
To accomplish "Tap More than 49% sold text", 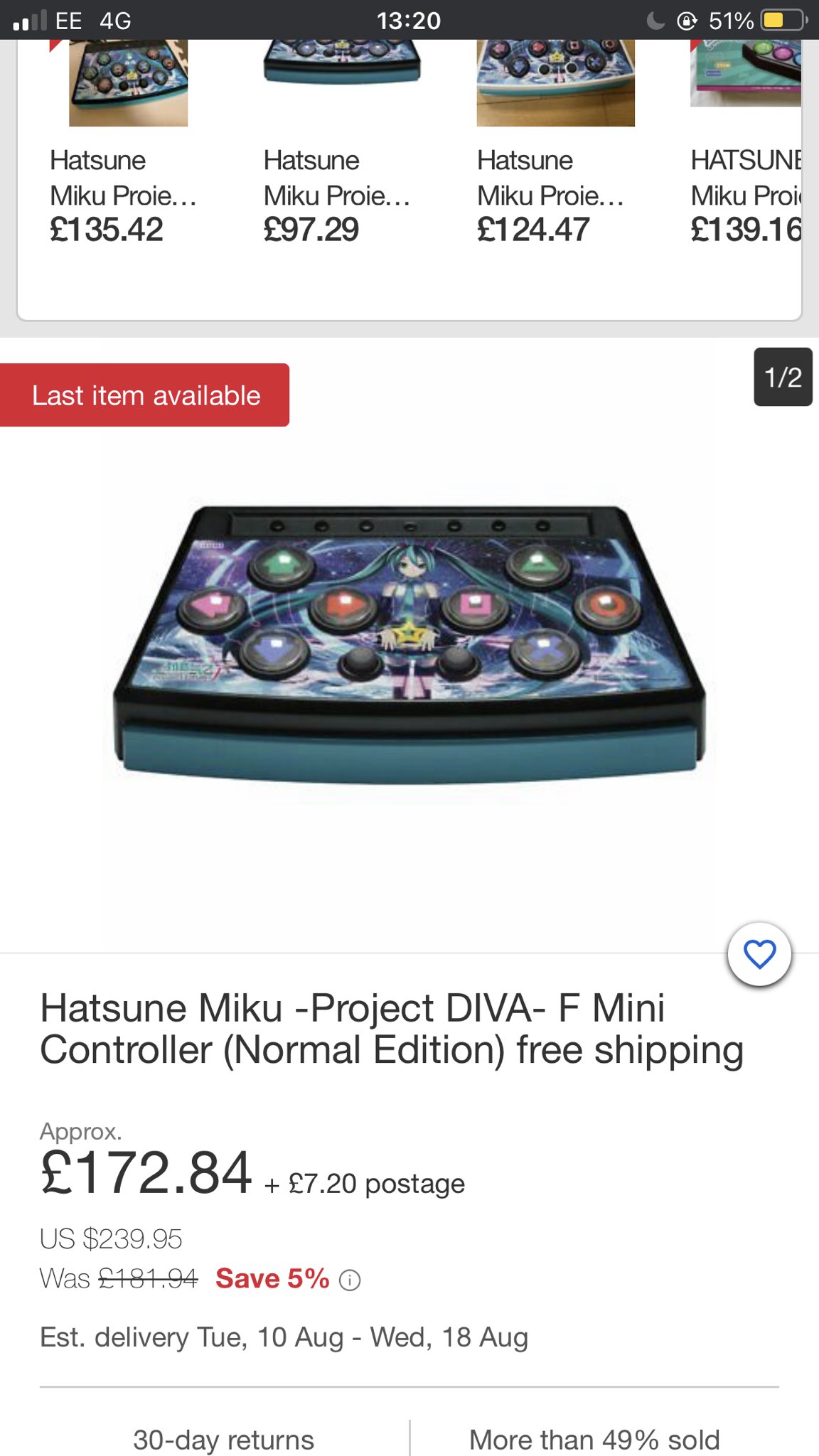I will point(594,1440).
